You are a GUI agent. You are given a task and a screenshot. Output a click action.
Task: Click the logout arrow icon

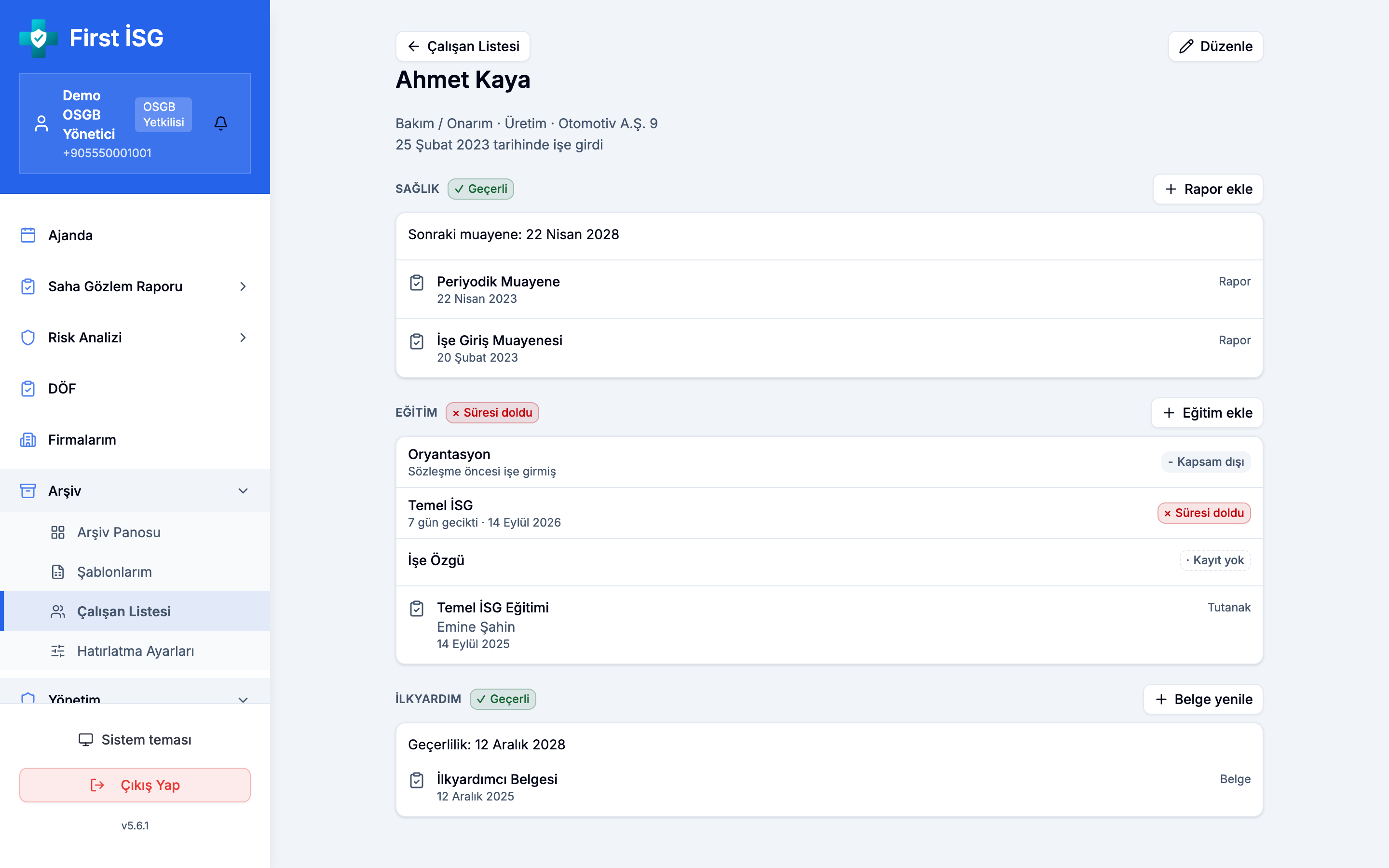(97, 785)
